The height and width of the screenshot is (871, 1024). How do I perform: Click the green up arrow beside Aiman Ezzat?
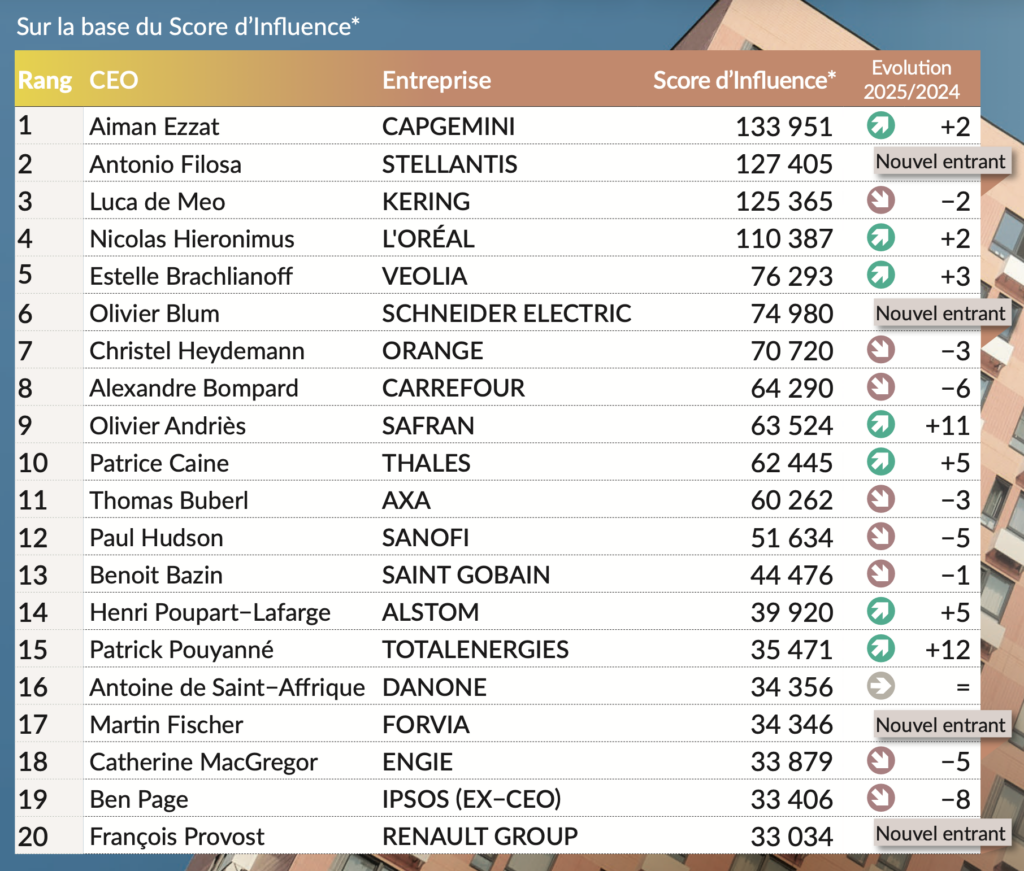pyautogui.click(x=880, y=126)
